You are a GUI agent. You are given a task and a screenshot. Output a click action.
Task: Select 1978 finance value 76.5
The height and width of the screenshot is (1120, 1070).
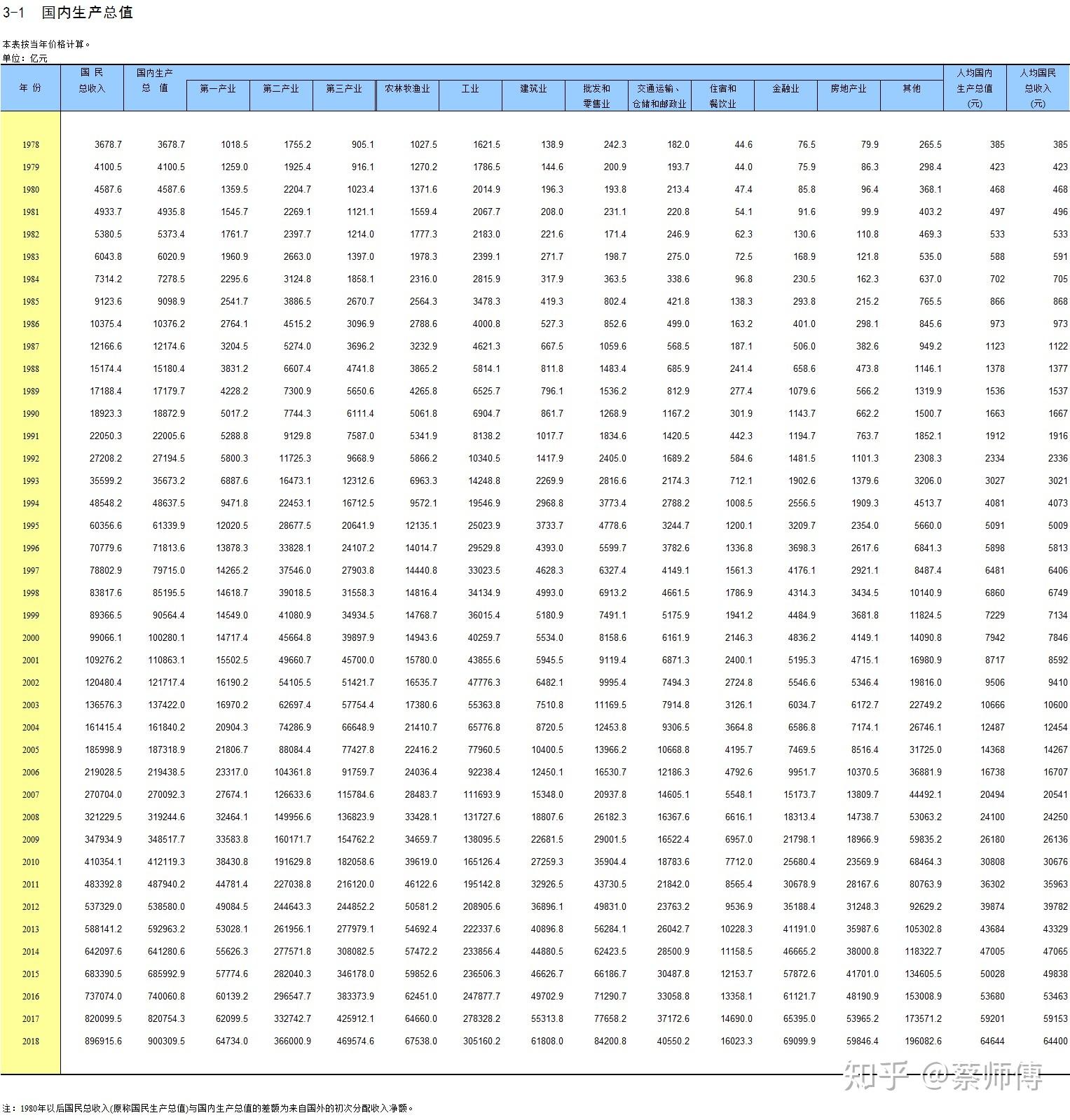point(806,144)
